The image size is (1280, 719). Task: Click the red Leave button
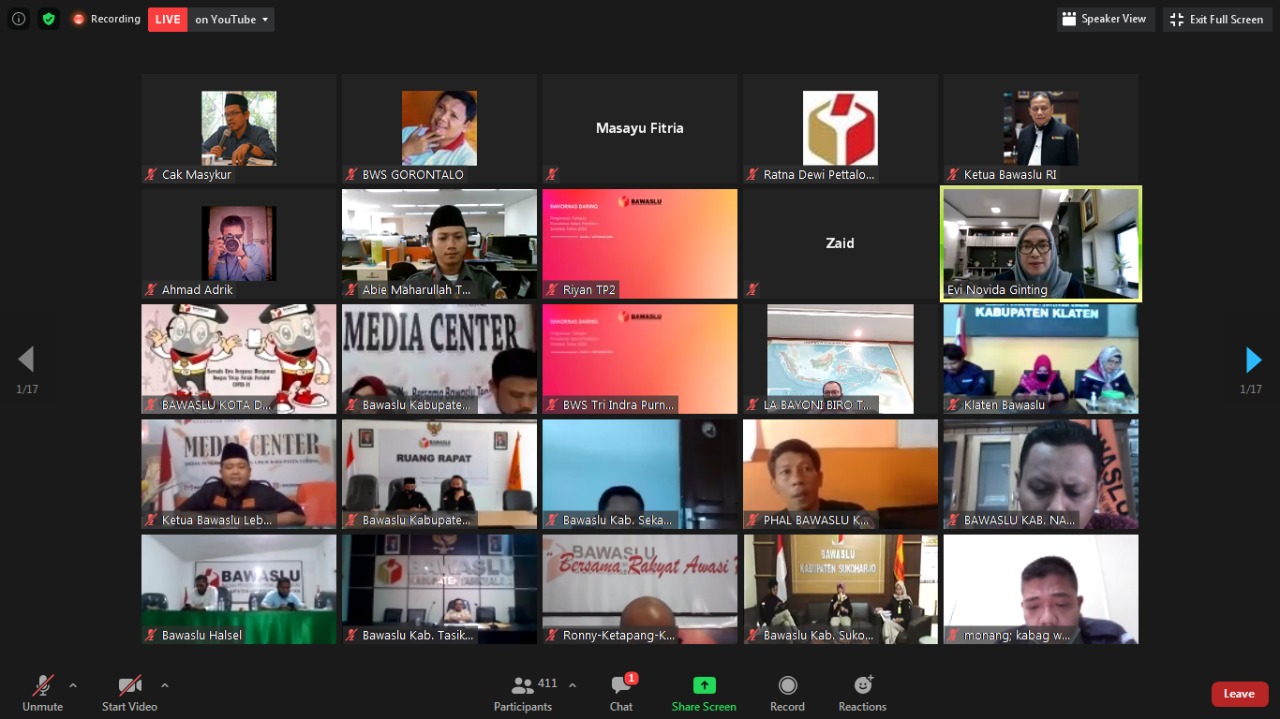pos(1239,694)
